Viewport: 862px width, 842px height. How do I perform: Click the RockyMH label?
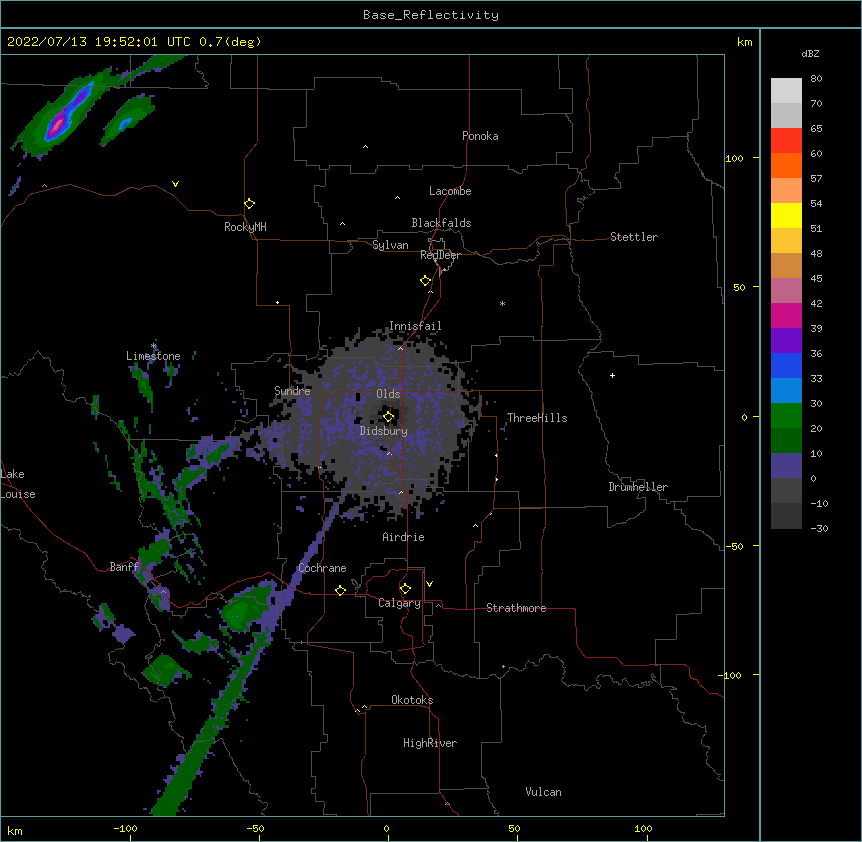pyautogui.click(x=245, y=227)
